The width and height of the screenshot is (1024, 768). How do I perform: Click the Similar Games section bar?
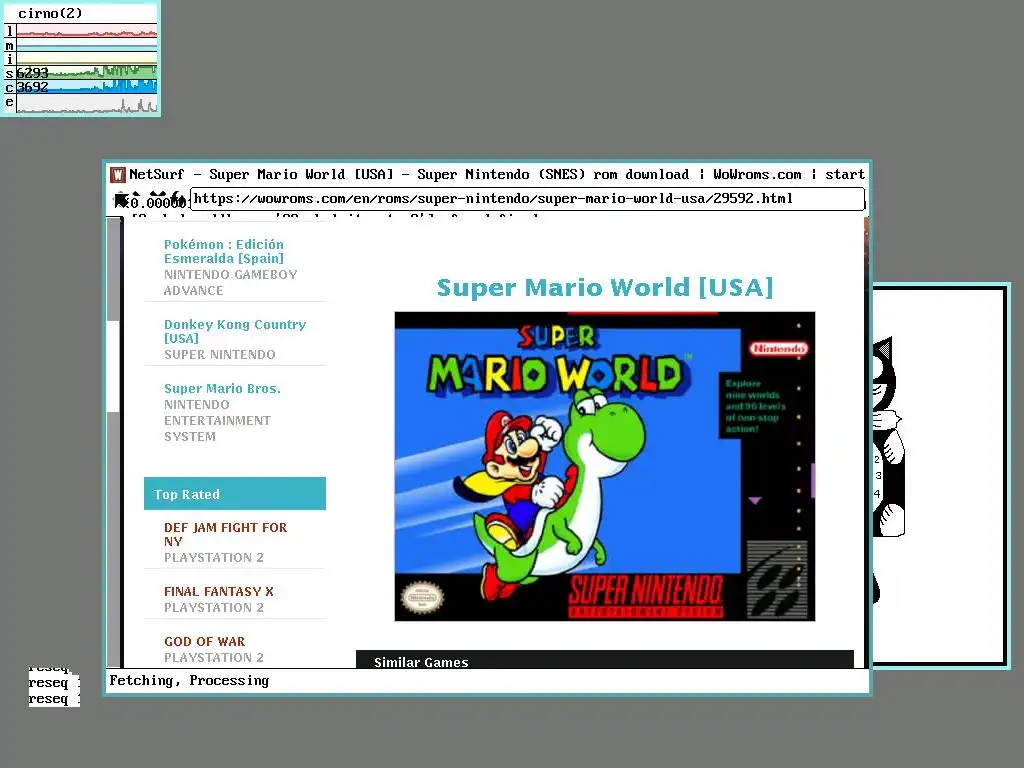coord(605,660)
